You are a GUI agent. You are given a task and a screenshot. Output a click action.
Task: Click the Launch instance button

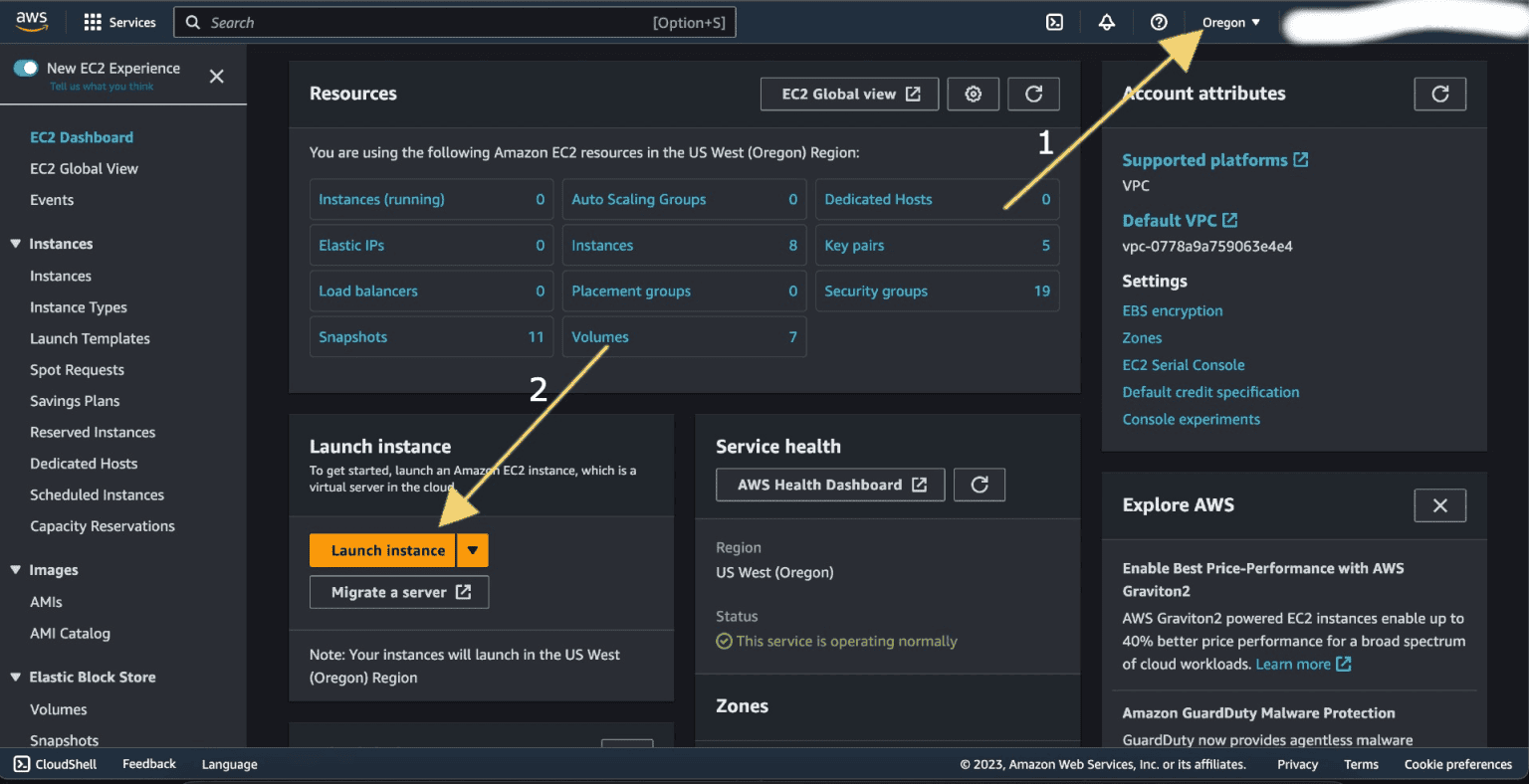tap(384, 549)
